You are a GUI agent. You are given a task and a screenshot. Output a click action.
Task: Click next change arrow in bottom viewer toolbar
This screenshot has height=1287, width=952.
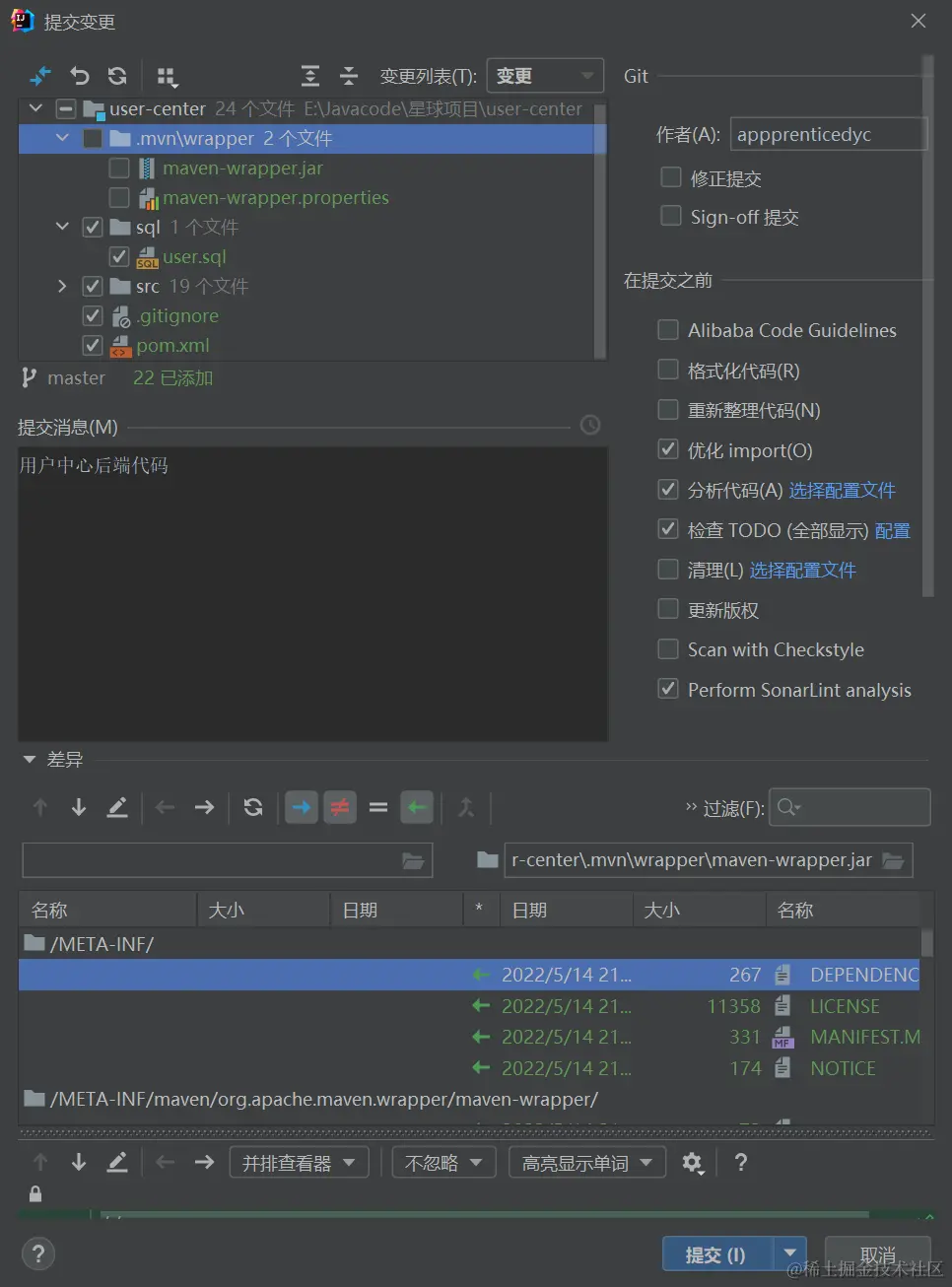pos(79,1163)
